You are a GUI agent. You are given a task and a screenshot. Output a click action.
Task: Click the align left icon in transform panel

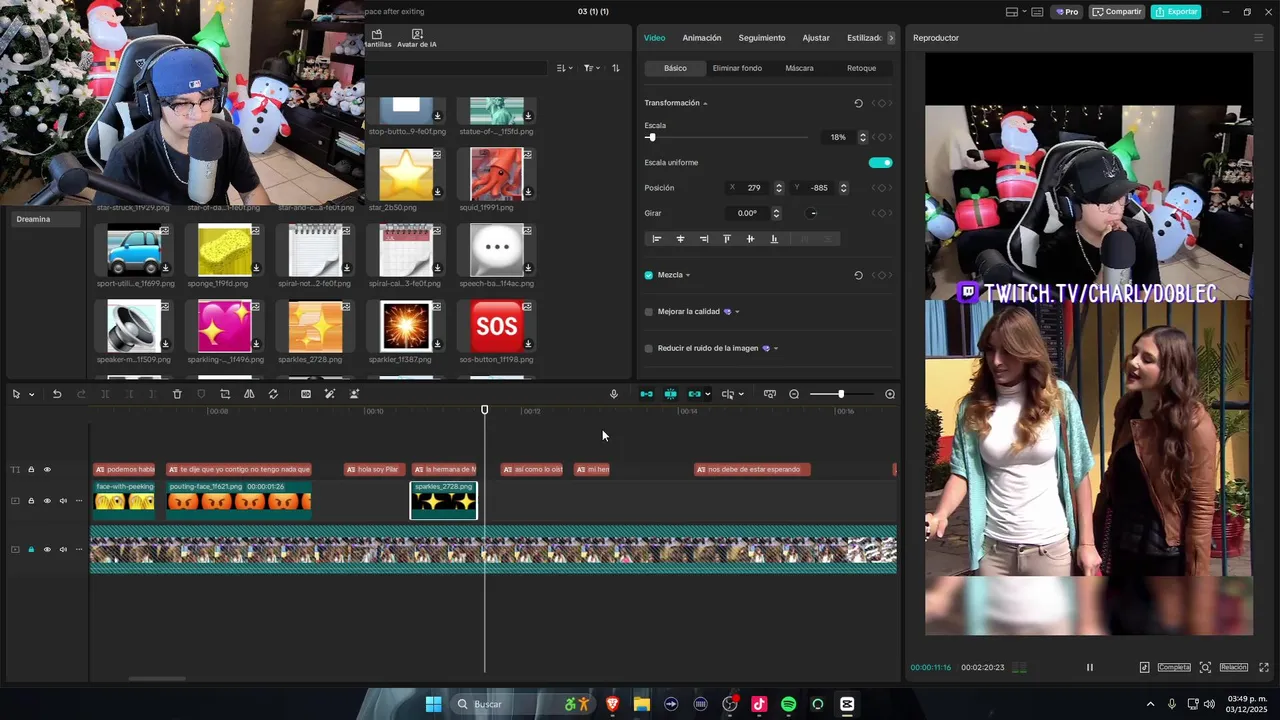click(657, 239)
